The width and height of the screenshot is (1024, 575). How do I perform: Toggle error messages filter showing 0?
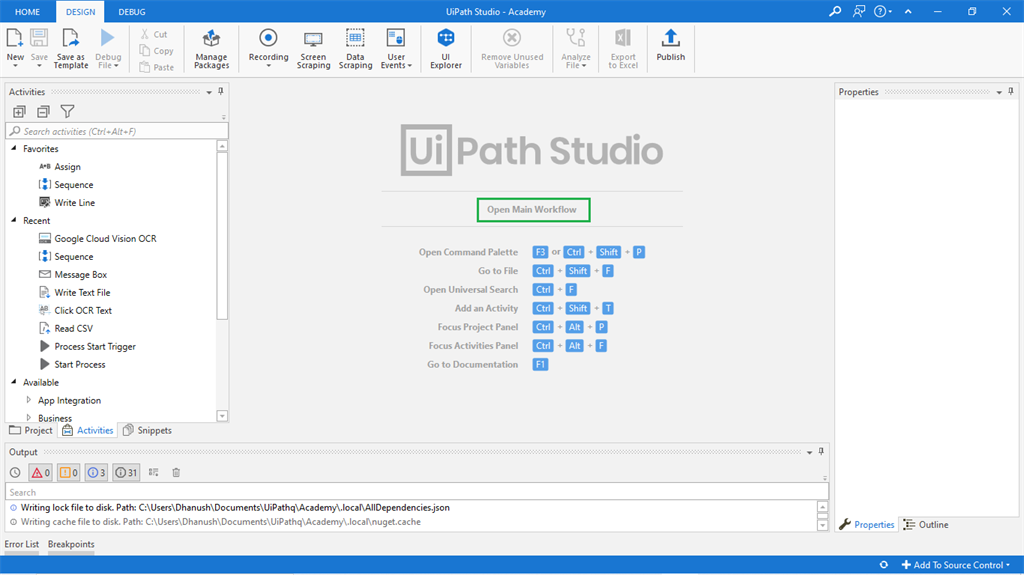[40, 472]
